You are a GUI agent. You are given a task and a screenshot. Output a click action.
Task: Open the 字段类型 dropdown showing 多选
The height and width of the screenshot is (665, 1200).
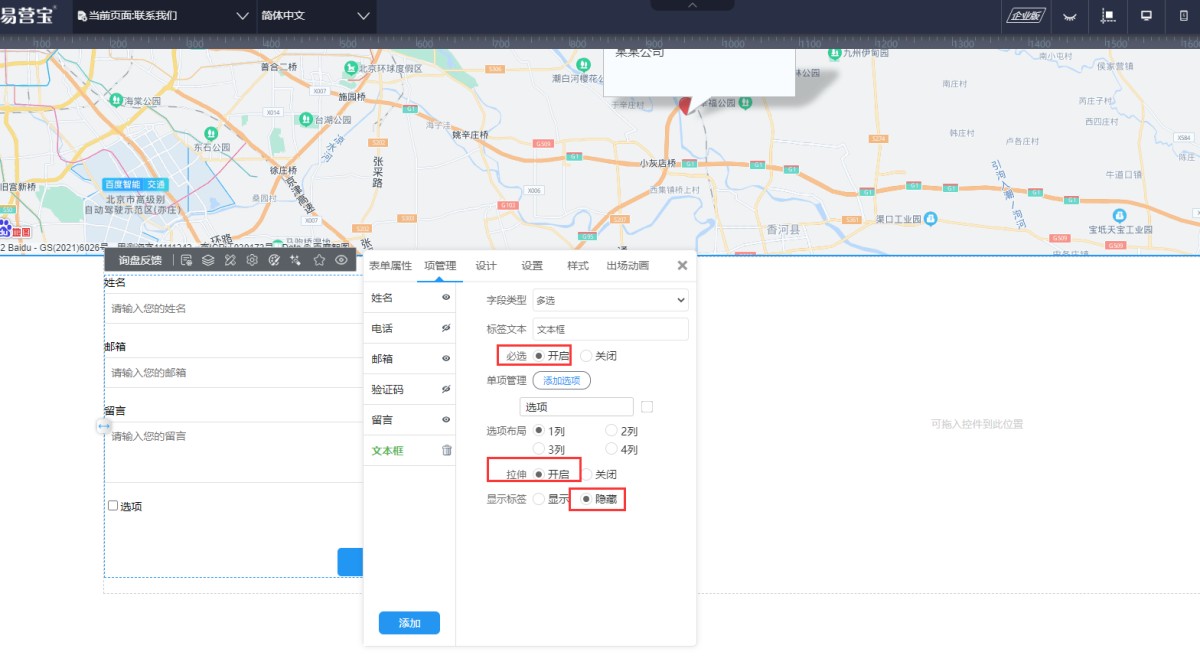coord(610,300)
